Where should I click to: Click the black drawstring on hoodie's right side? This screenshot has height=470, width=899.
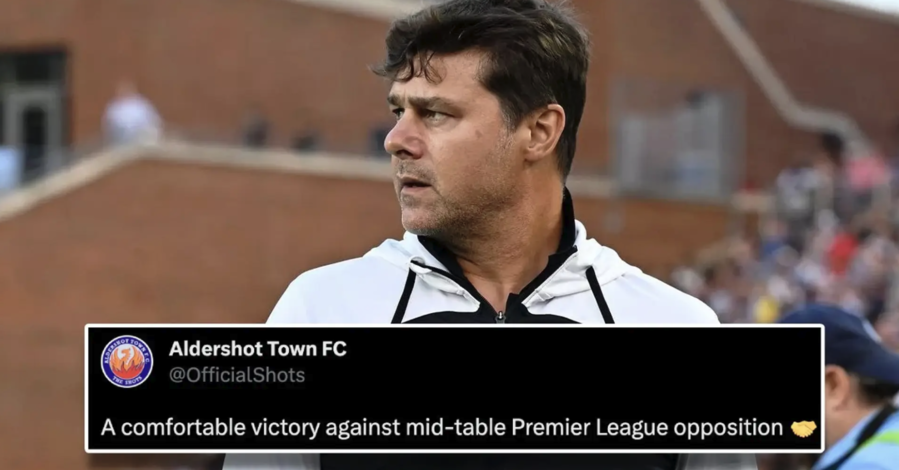(600, 295)
